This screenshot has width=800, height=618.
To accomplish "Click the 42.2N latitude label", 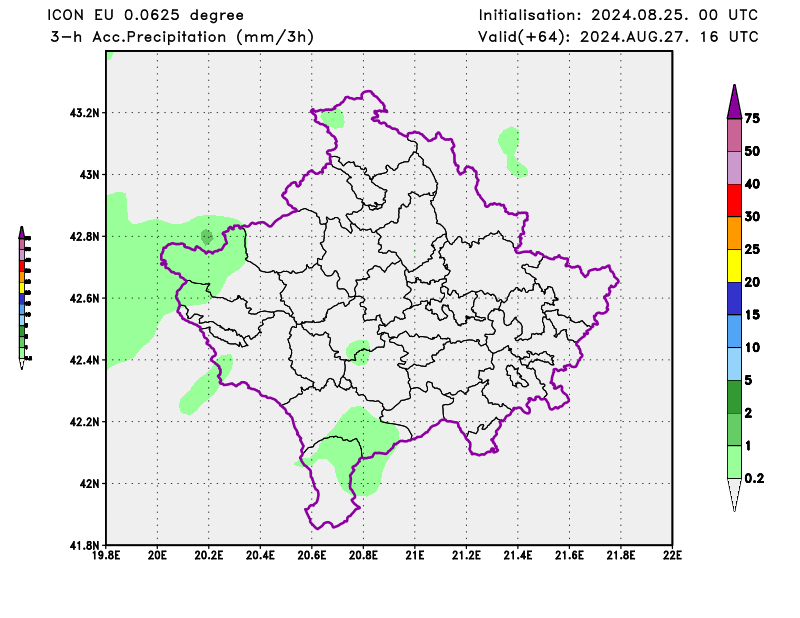I will point(85,422).
